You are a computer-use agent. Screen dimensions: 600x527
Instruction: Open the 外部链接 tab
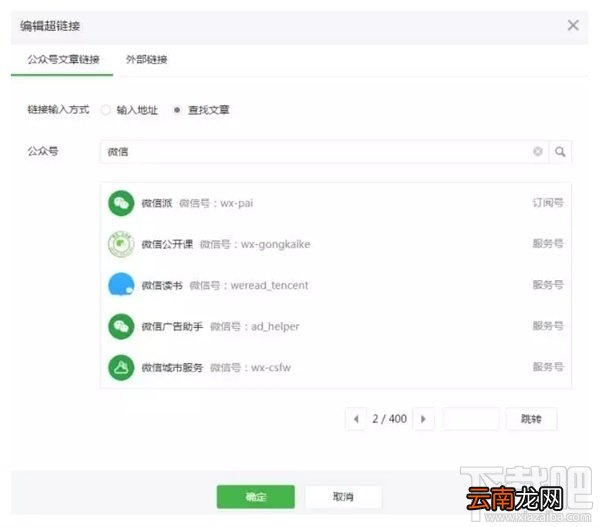(x=147, y=59)
